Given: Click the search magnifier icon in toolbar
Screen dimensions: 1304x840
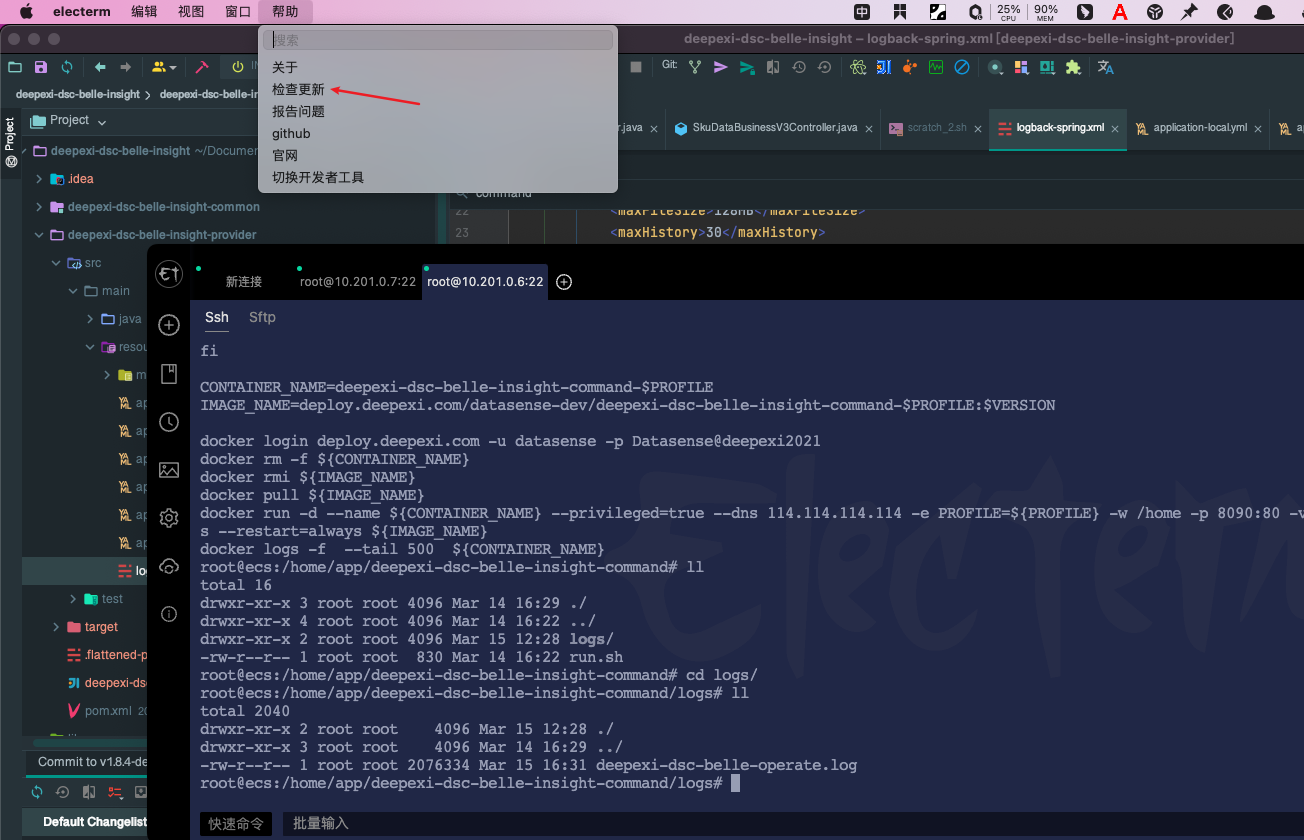Looking at the screenshot, I should pyautogui.click(x=995, y=67).
